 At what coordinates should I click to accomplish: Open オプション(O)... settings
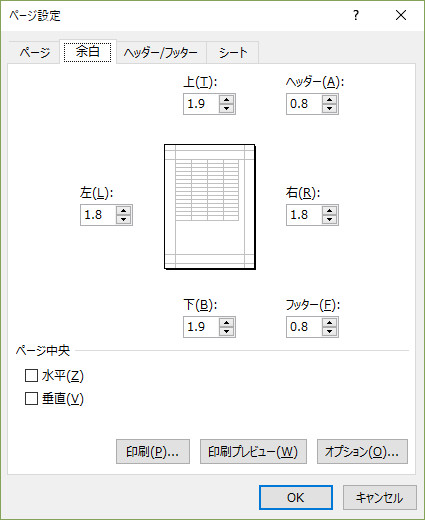[362, 452]
